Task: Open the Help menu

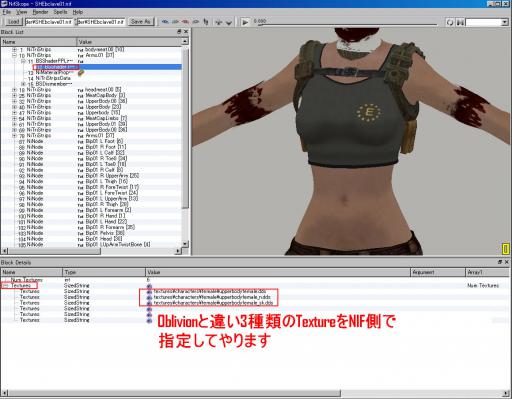Action: [x=78, y=12]
